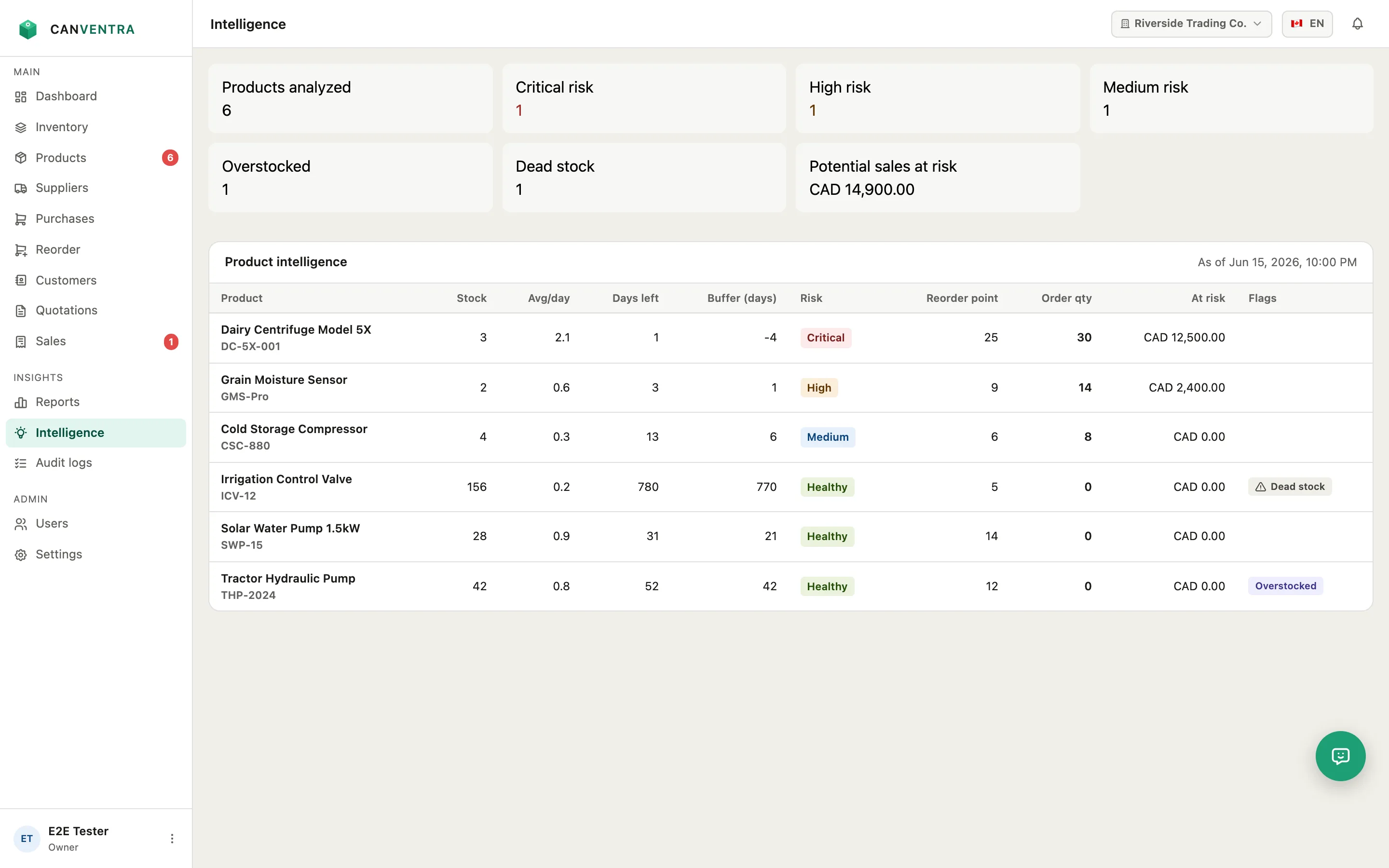Click the Purchases cart icon
Screen dimensions: 1389x868
tap(21, 219)
